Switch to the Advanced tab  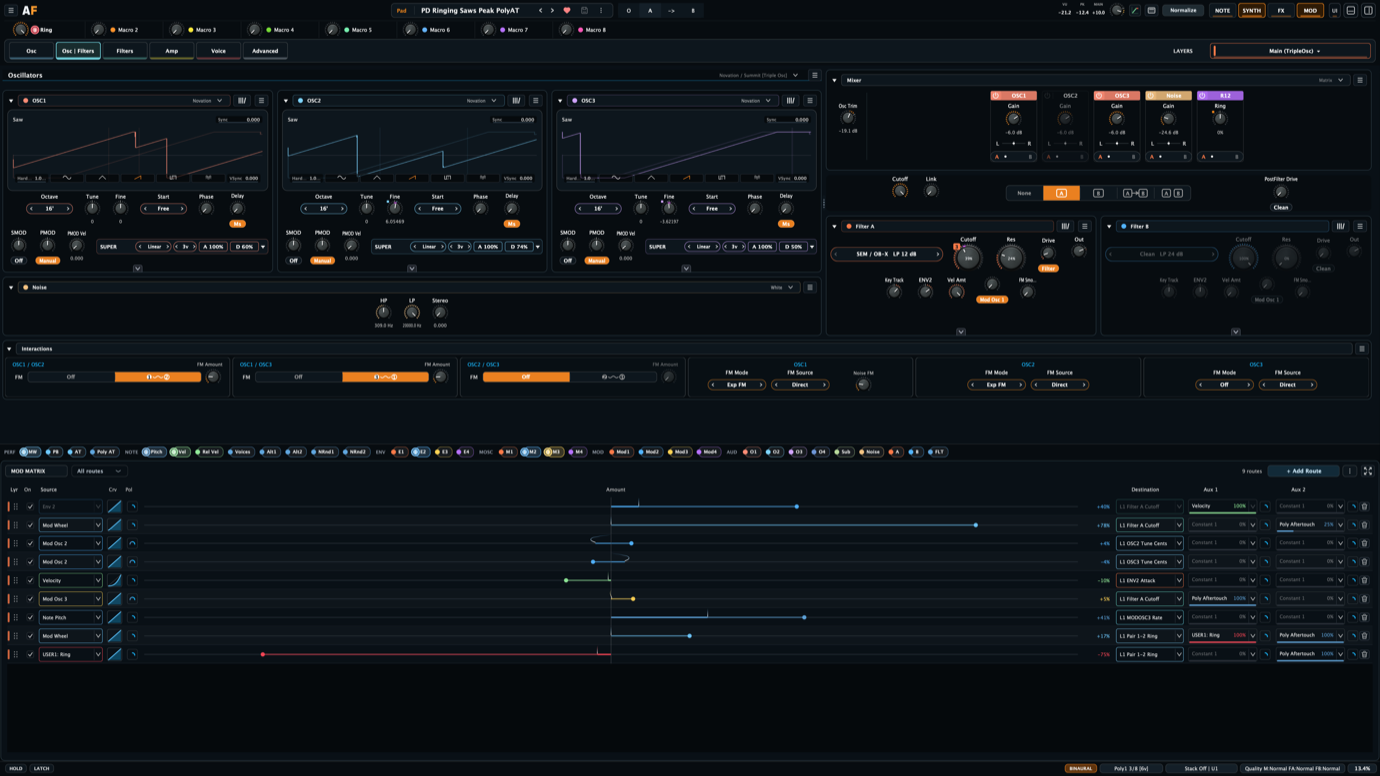[265, 51]
